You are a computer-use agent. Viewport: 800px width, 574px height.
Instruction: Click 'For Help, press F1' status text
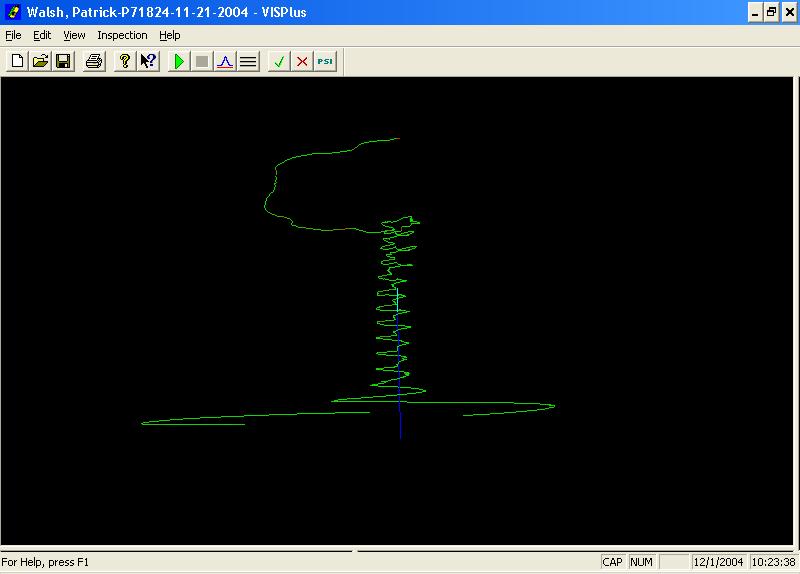click(45, 562)
